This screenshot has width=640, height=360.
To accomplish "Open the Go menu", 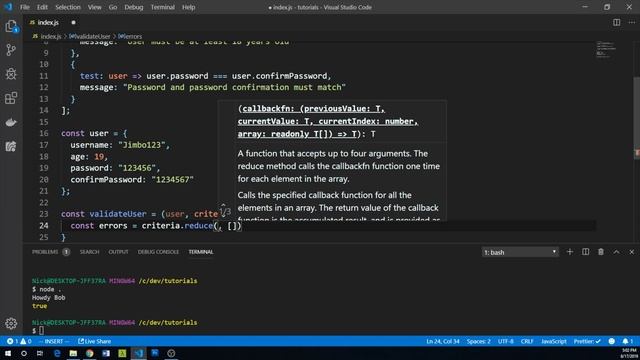I will [113, 7].
